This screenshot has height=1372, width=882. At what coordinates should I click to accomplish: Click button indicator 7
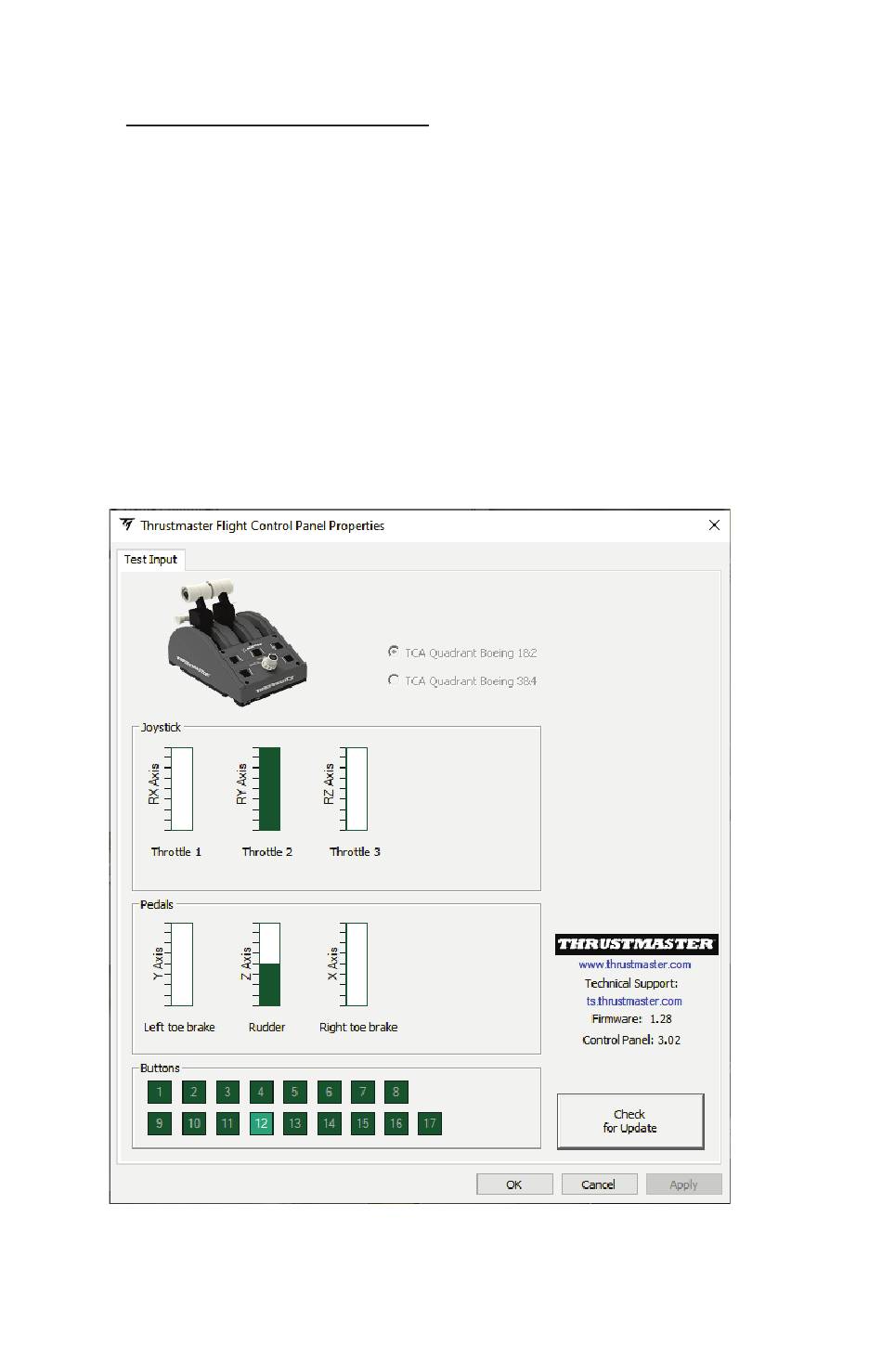(x=362, y=1092)
